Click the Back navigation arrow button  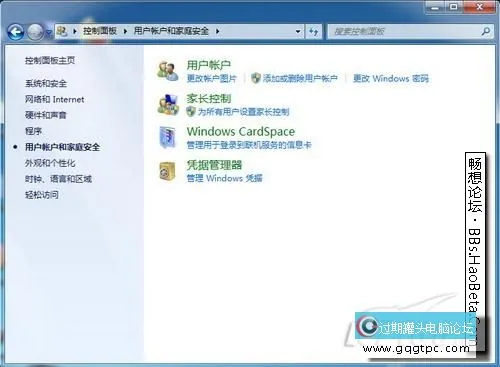(x=16, y=32)
